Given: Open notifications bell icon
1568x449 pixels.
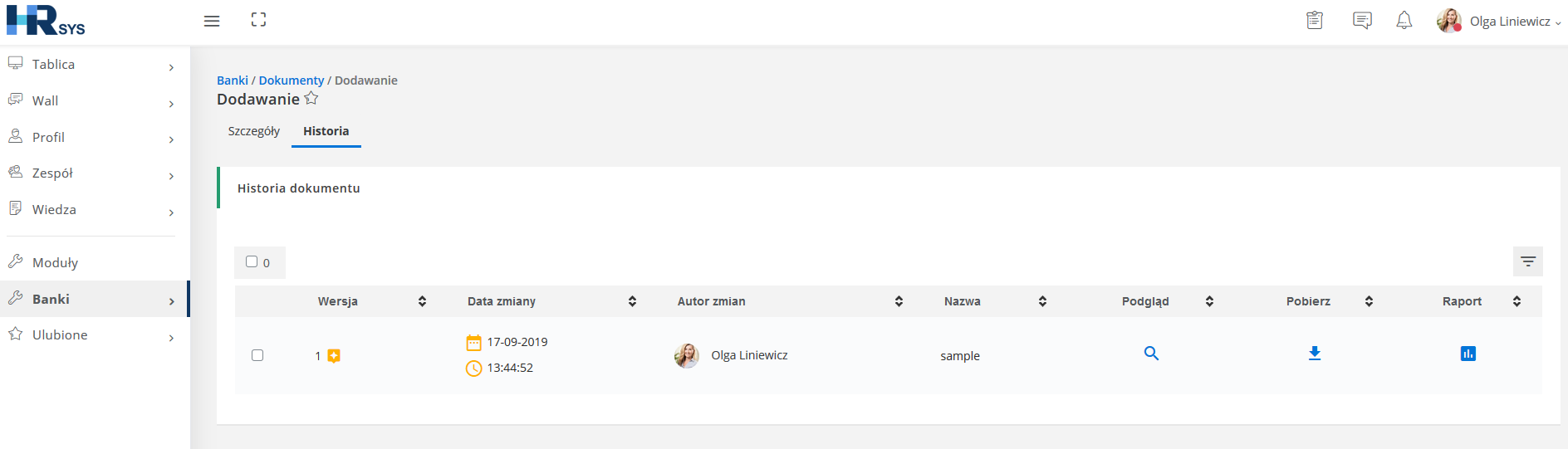Looking at the screenshot, I should tap(1404, 21).
